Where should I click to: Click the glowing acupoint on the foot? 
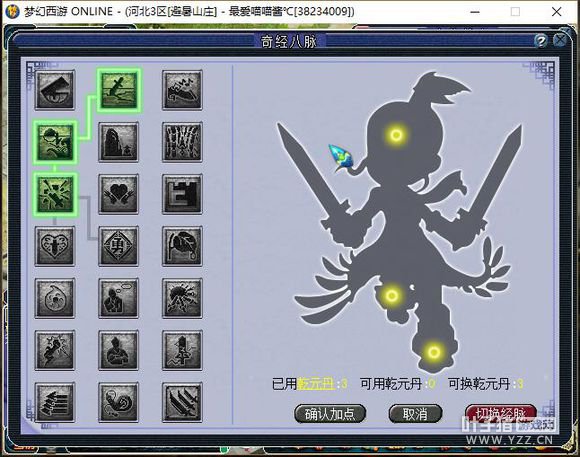pyautogui.click(x=434, y=352)
